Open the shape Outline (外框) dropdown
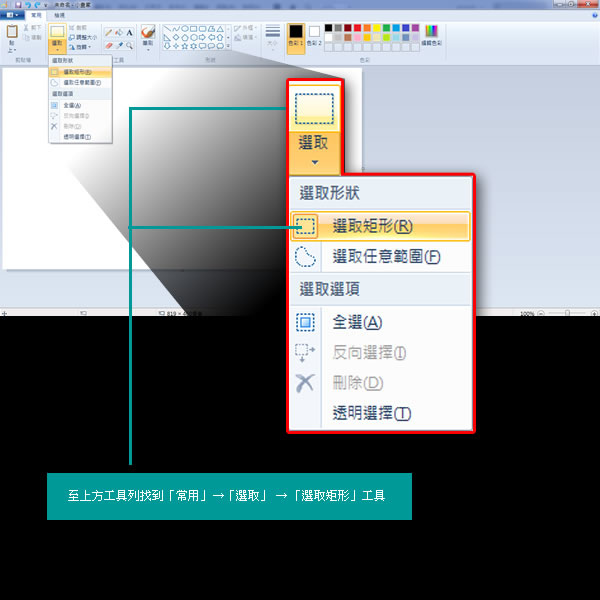 pyautogui.click(x=245, y=28)
